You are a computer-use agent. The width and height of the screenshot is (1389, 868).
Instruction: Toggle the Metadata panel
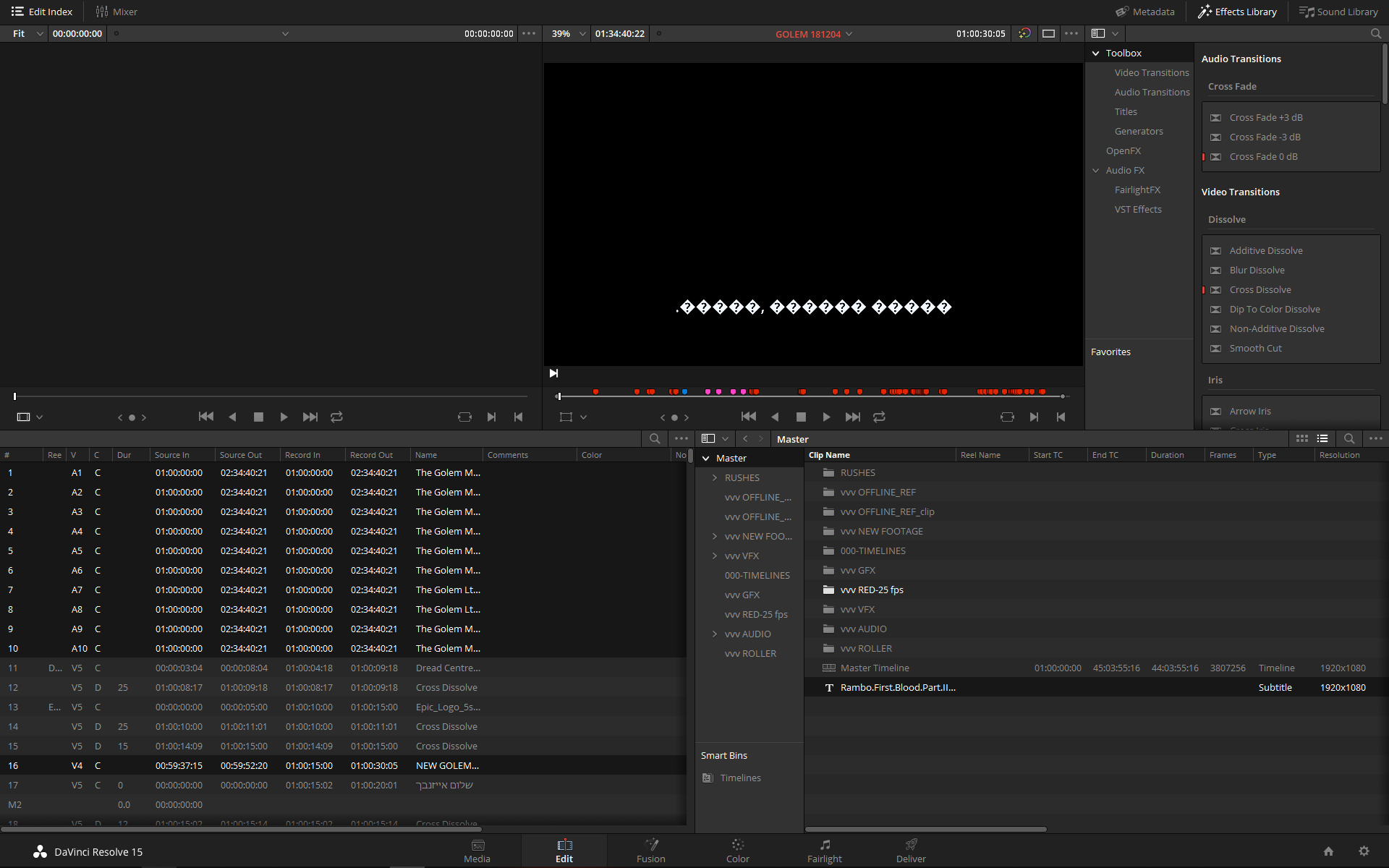click(x=1145, y=12)
